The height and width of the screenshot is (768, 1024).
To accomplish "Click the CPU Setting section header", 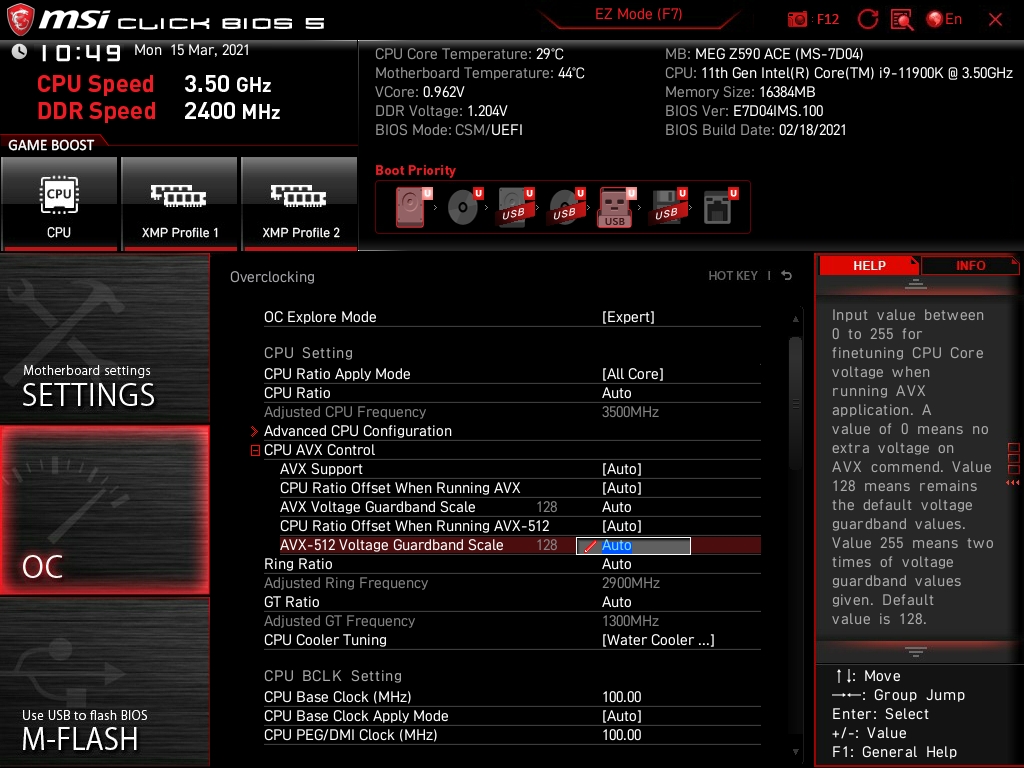I will pyautogui.click(x=308, y=353).
